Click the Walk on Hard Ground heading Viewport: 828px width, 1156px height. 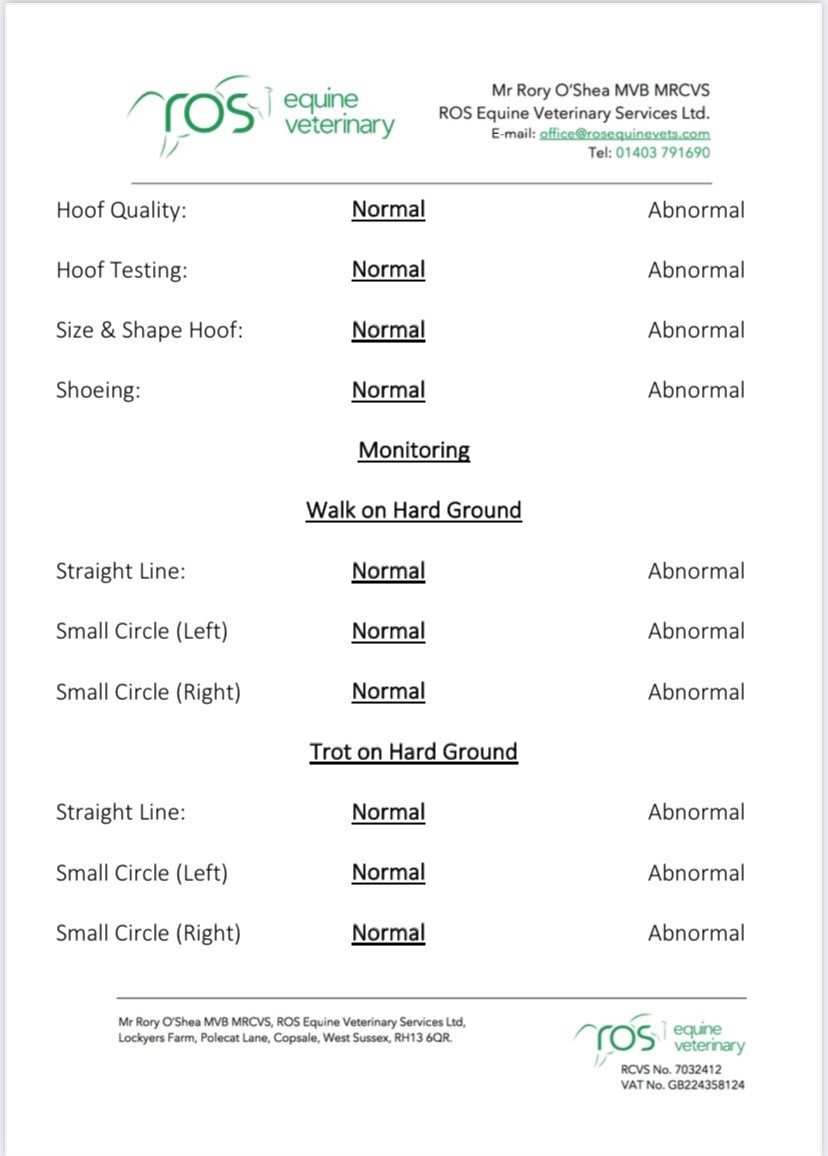[x=414, y=510]
